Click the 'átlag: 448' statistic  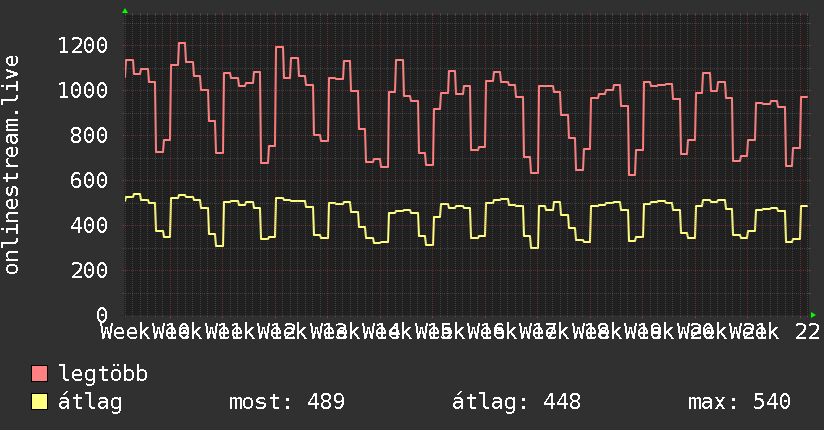tap(517, 402)
